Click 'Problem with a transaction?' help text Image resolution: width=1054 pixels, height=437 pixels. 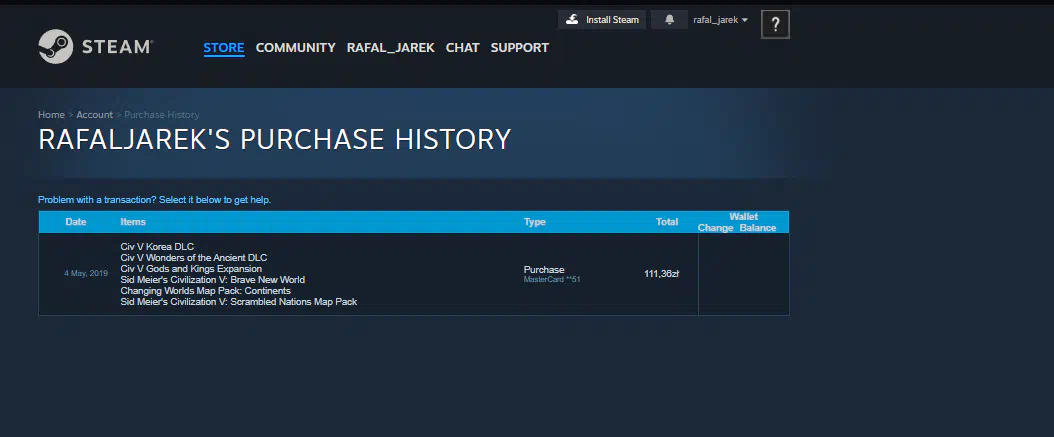[x=154, y=200]
